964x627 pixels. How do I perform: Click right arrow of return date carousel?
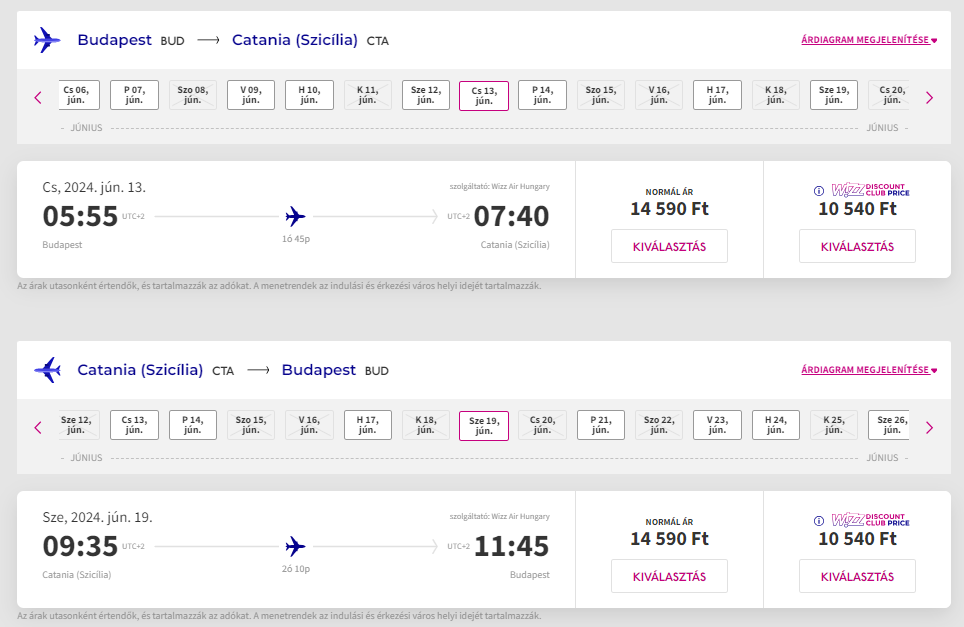click(x=929, y=427)
